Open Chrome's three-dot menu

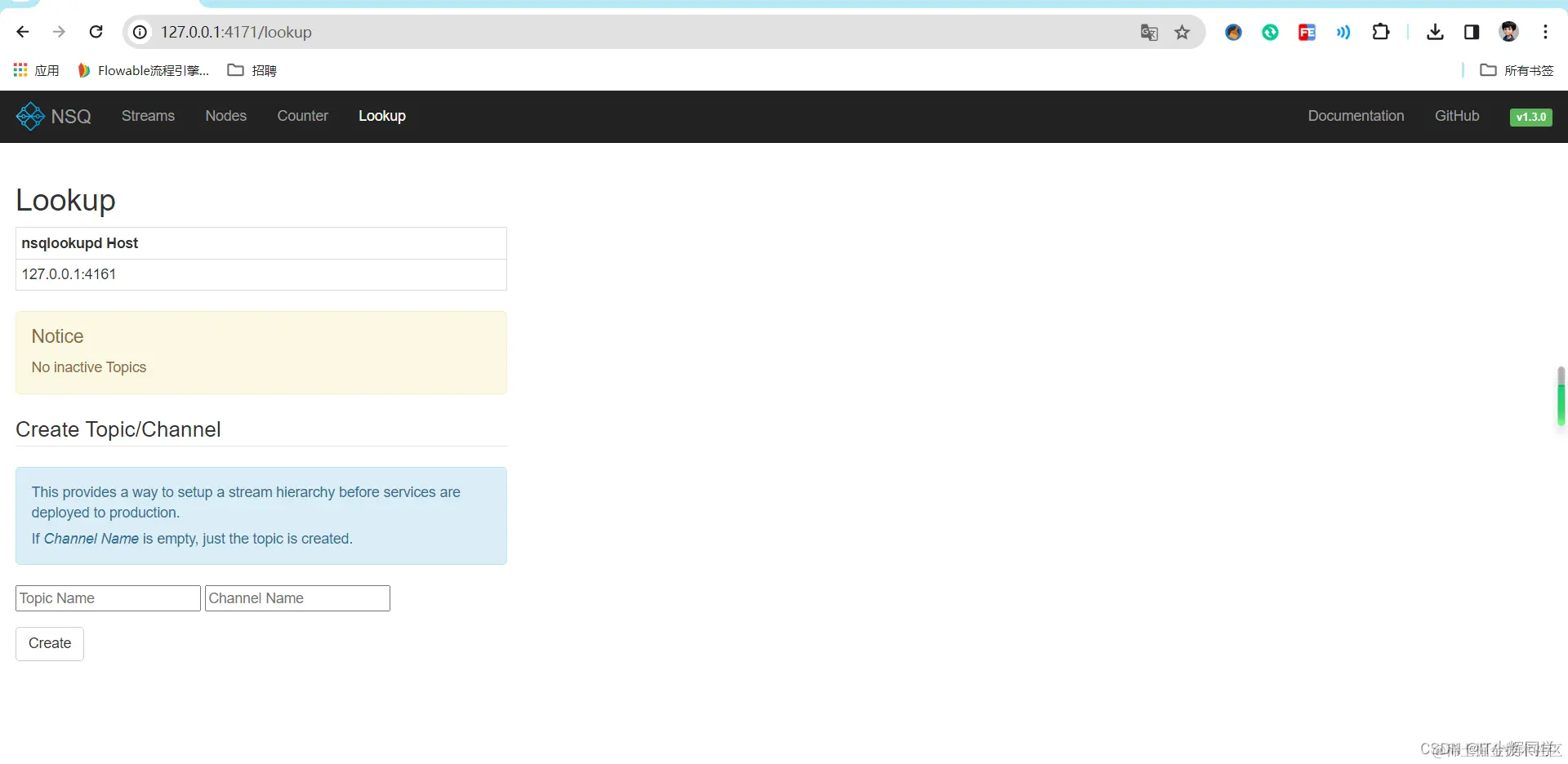click(1545, 32)
